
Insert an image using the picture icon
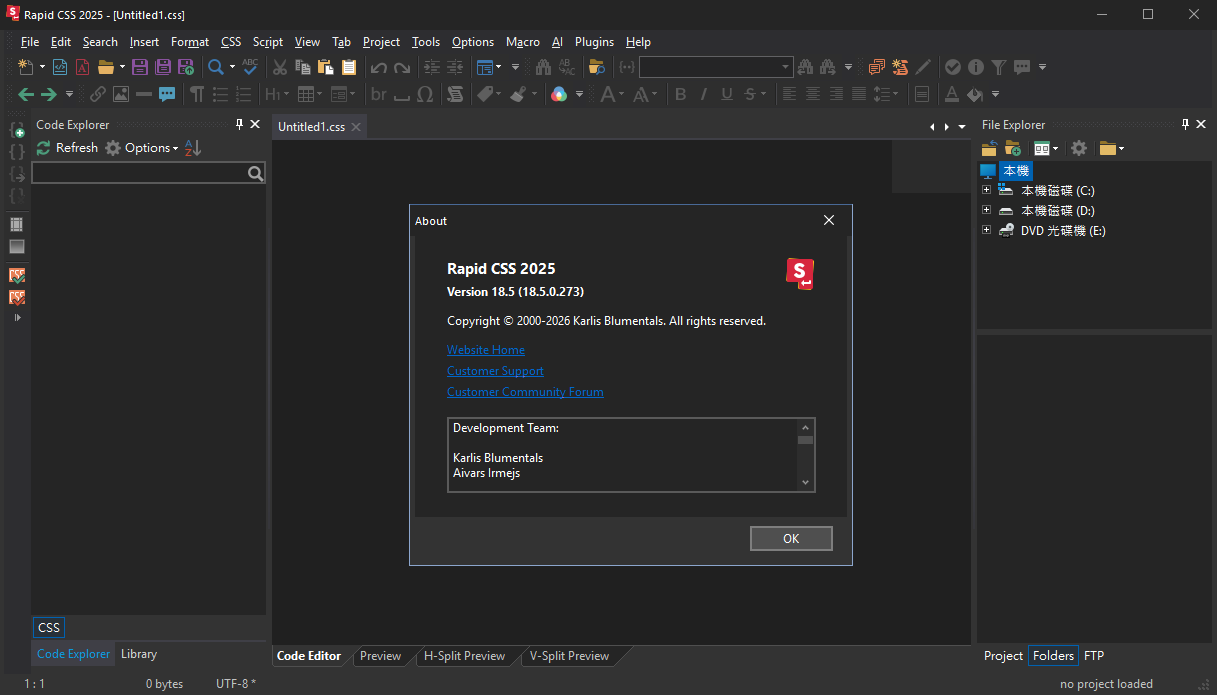point(121,94)
